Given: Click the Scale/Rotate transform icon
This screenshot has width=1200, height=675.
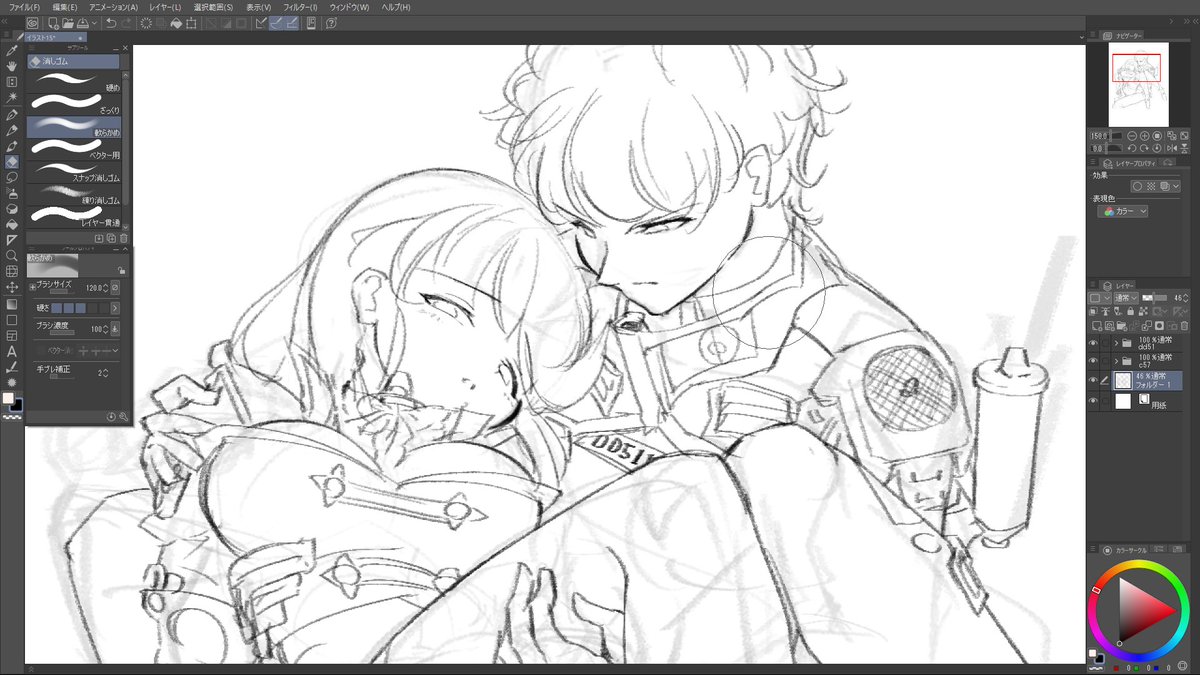Looking at the screenshot, I should pyautogui.click(x=191, y=23).
